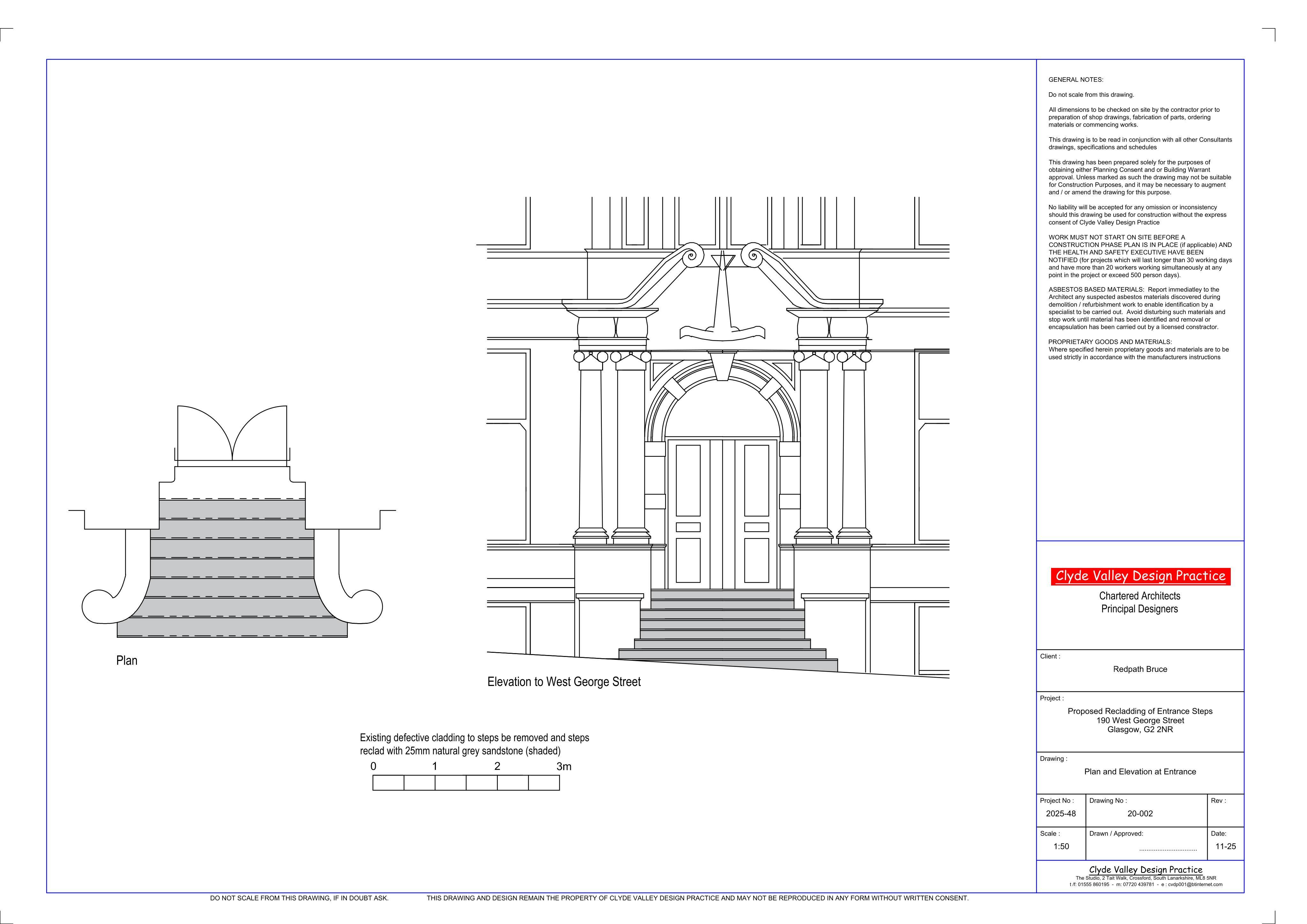Click the 'Principal Designers' text
Screen dimensions: 1307x924
(x=1140, y=608)
